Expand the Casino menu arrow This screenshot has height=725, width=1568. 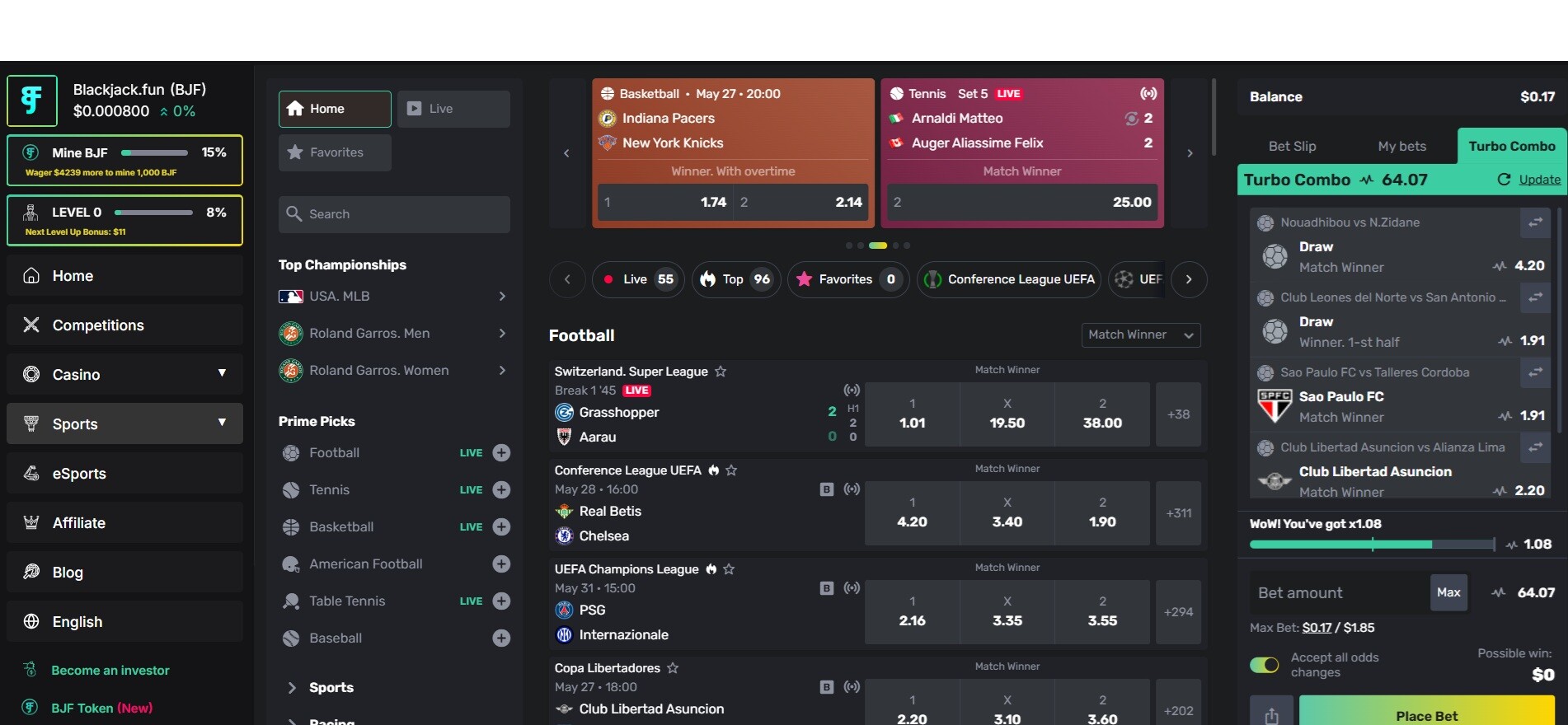pos(222,373)
